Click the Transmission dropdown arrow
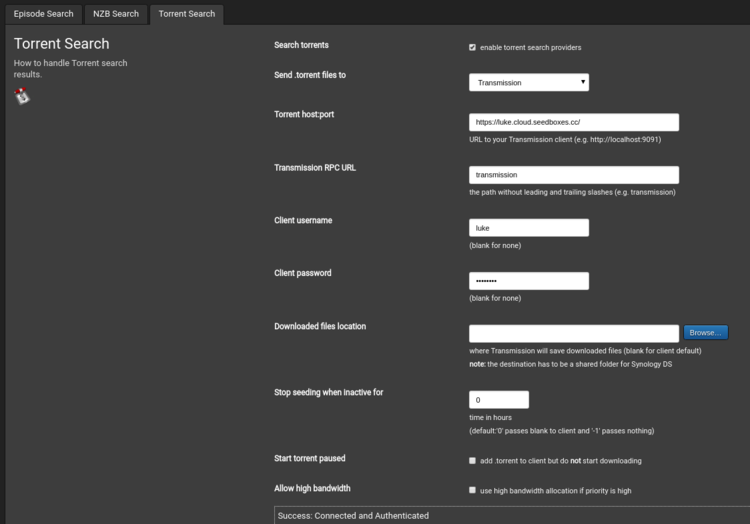Viewport: 750px width, 524px height. (583, 82)
